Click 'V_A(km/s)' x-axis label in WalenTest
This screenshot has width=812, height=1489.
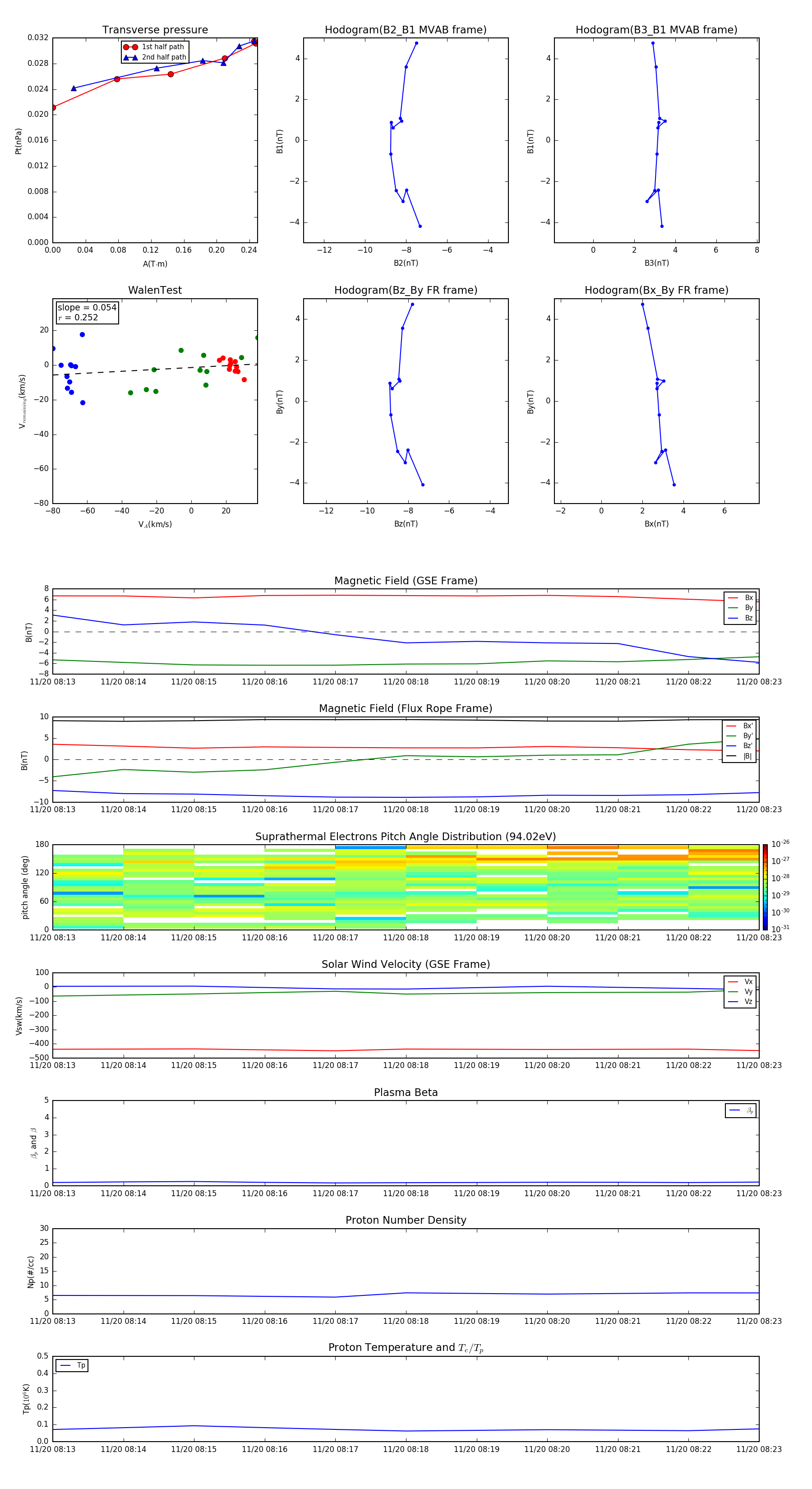[155, 524]
